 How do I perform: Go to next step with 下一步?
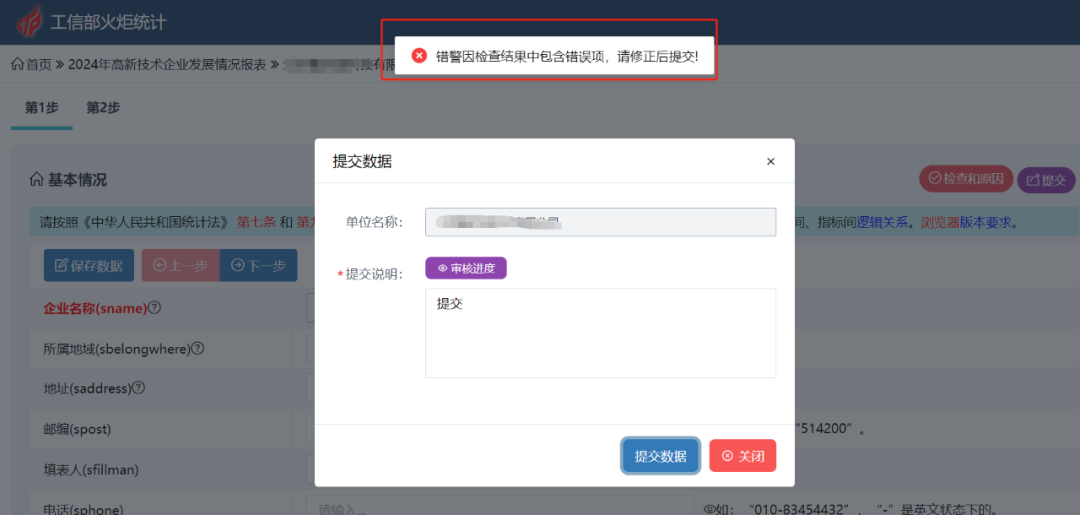pyautogui.click(x=258, y=265)
